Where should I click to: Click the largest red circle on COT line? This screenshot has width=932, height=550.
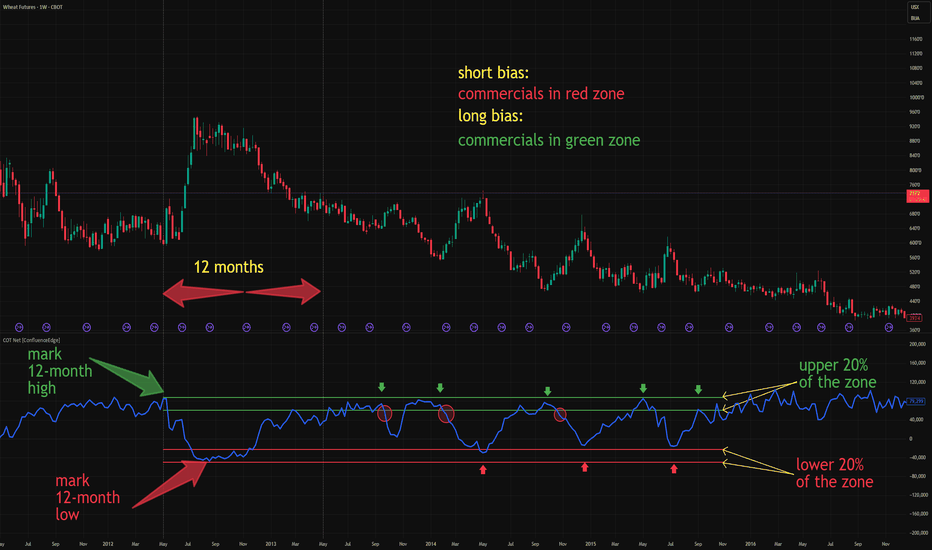[x=446, y=414]
